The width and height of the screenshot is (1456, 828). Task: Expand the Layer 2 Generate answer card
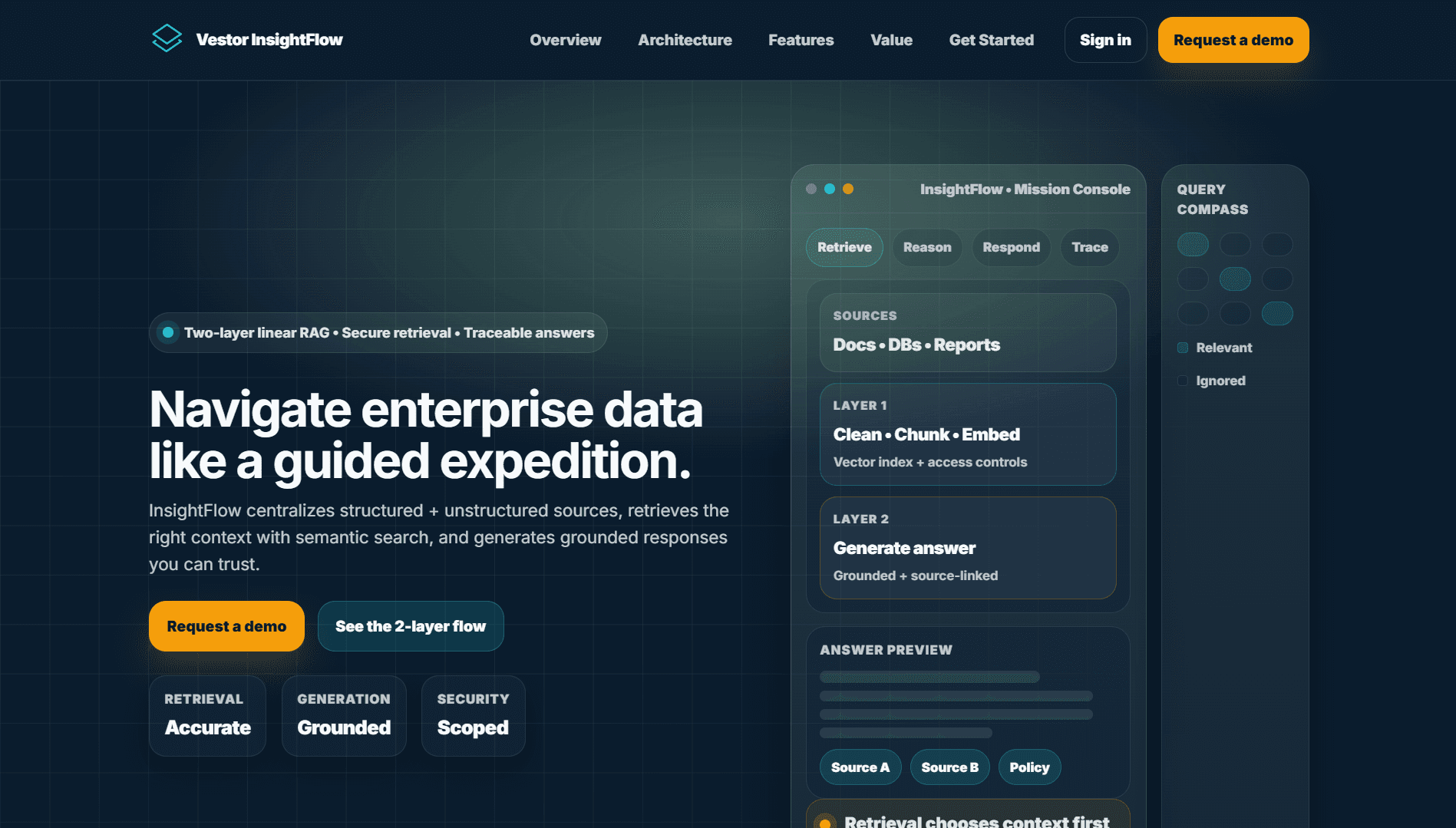pos(968,547)
